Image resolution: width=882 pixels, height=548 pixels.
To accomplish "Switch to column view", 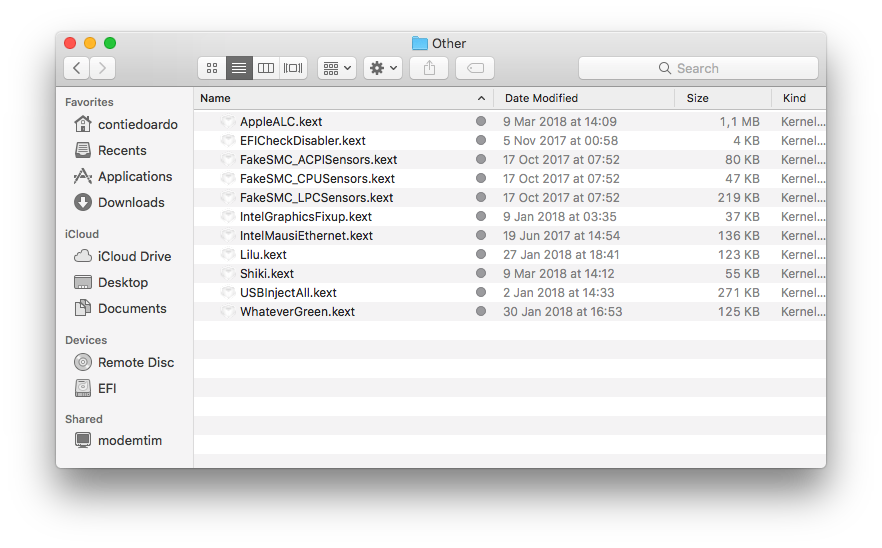I will pyautogui.click(x=266, y=68).
